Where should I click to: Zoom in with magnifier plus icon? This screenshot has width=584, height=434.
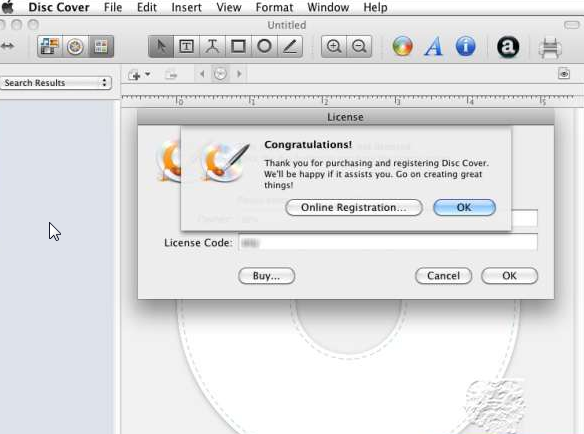click(334, 47)
